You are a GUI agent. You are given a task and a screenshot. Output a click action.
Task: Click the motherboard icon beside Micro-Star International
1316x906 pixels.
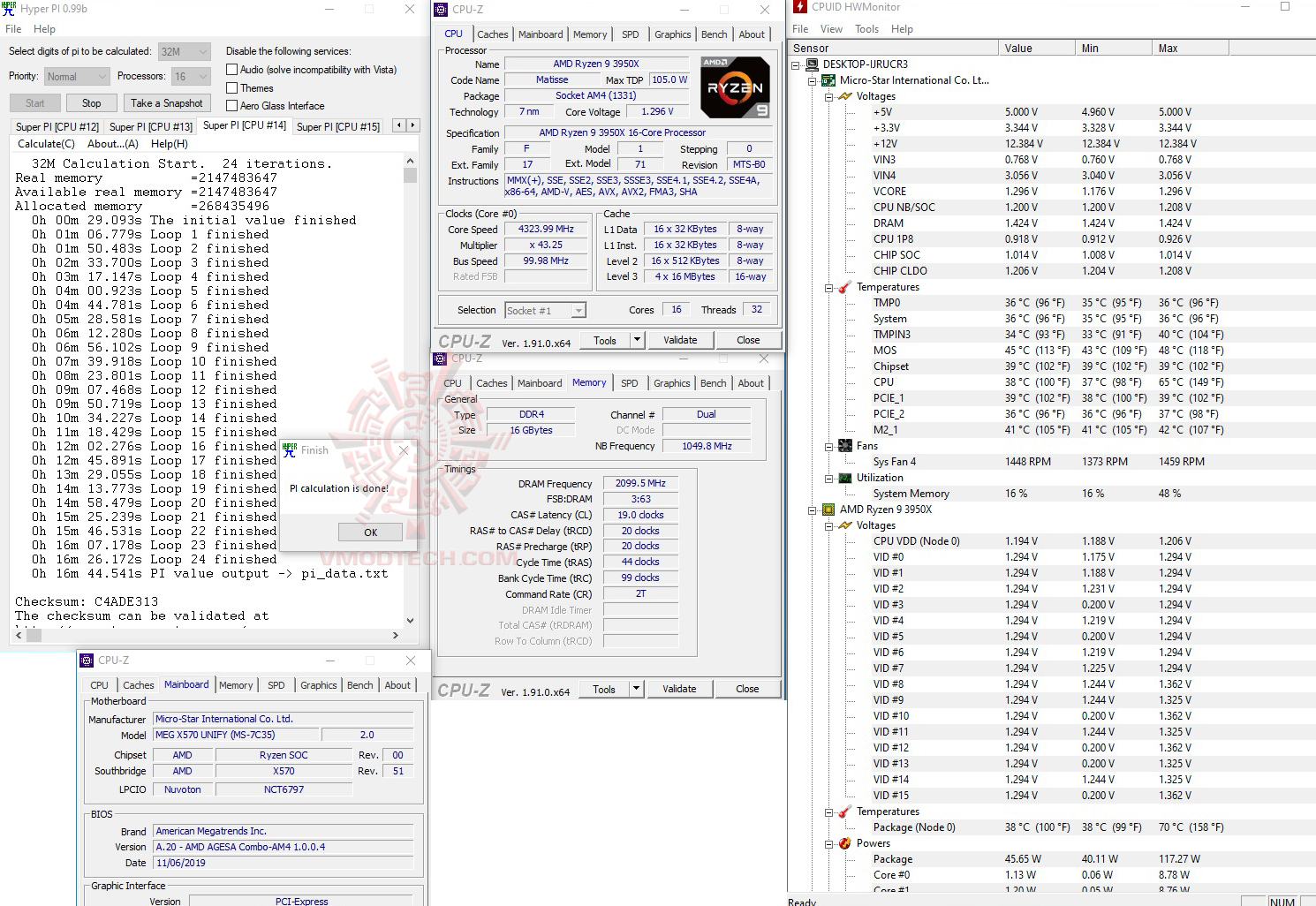coord(828,79)
